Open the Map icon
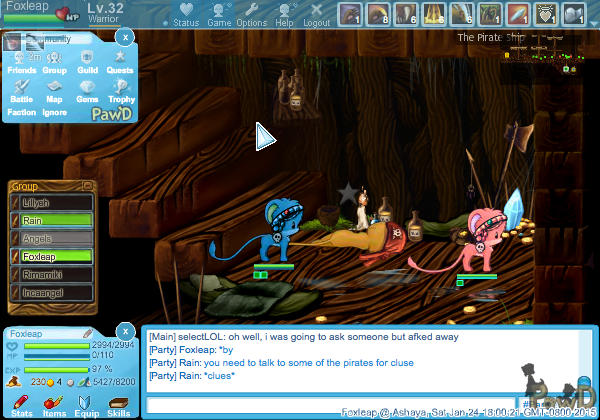This screenshot has height=420, width=600. [54, 92]
